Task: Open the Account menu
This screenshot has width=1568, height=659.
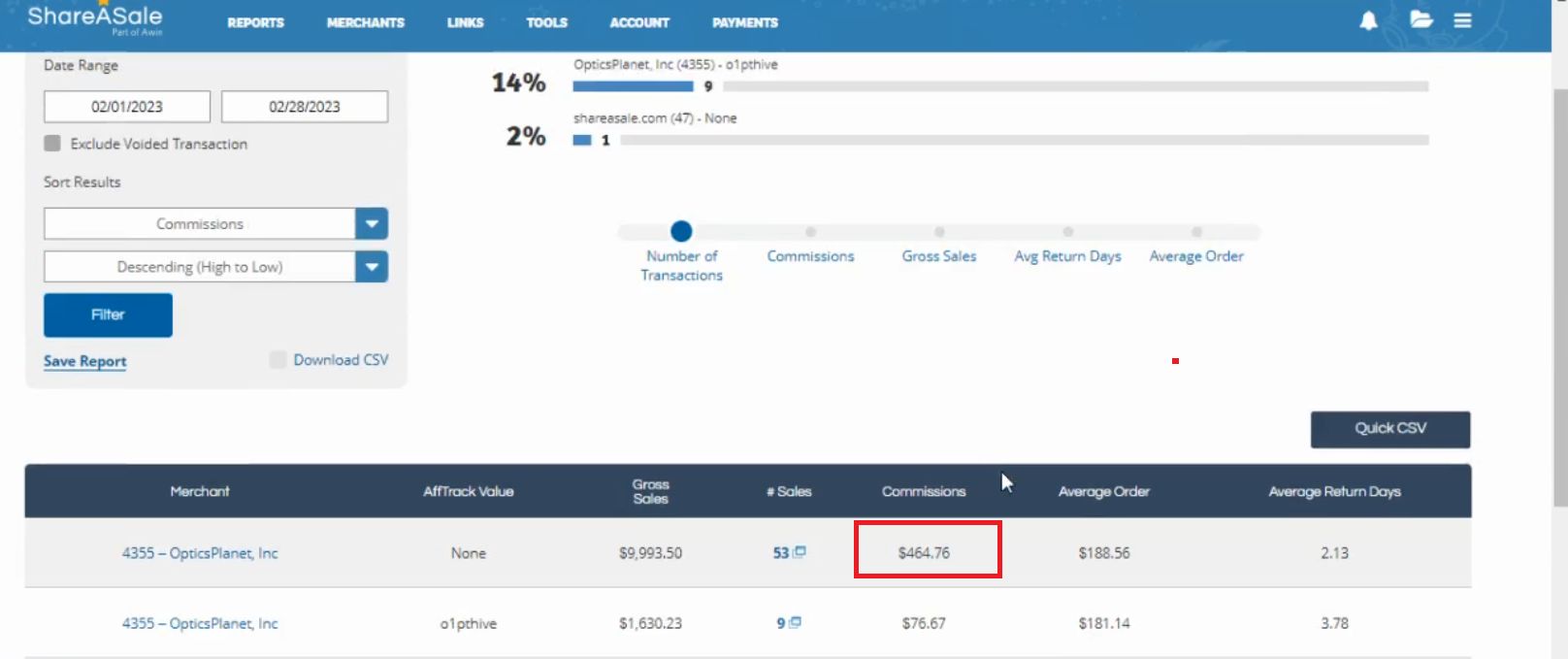Action: (x=638, y=22)
